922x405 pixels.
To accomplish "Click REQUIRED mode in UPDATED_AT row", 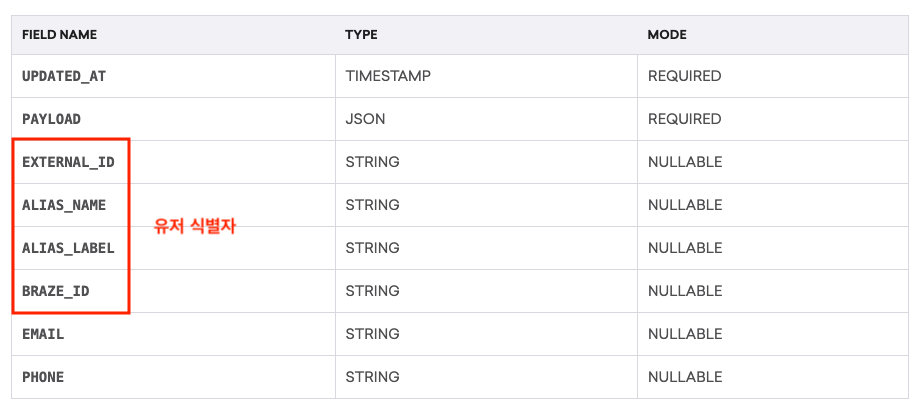I will tap(684, 76).
